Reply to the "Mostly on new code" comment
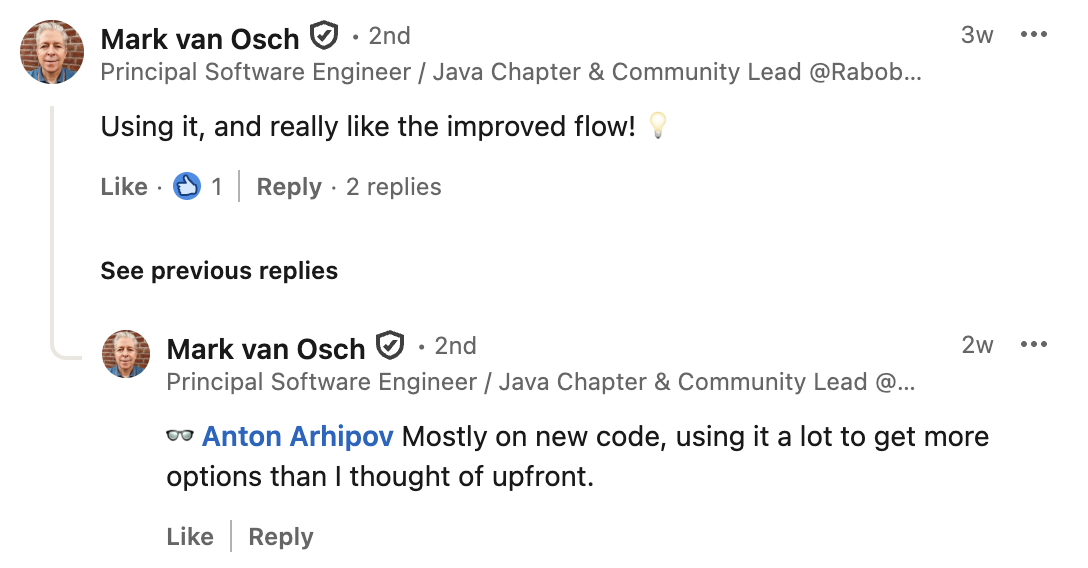The image size is (1088, 568). [x=281, y=537]
